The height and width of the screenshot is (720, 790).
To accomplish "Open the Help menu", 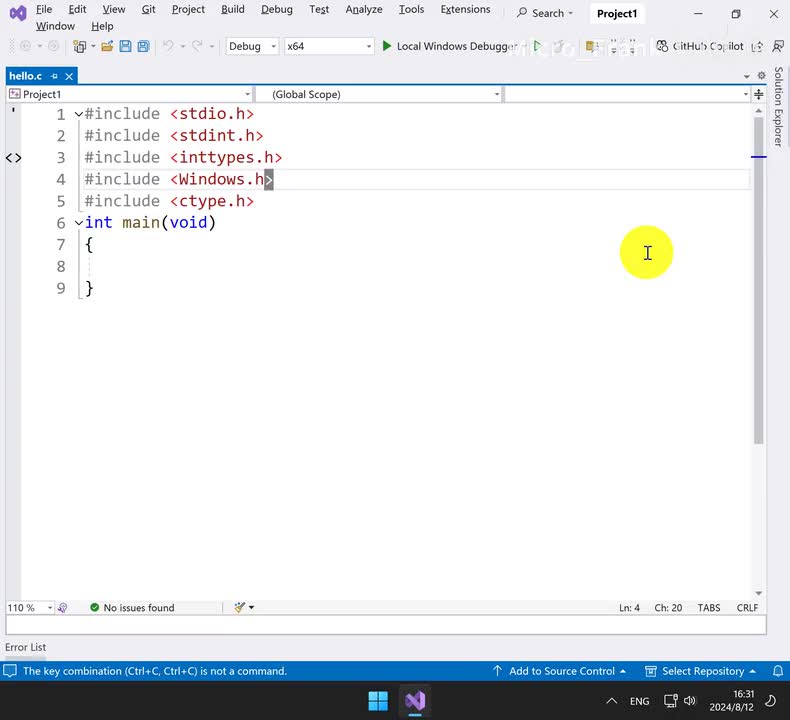I will (102, 26).
